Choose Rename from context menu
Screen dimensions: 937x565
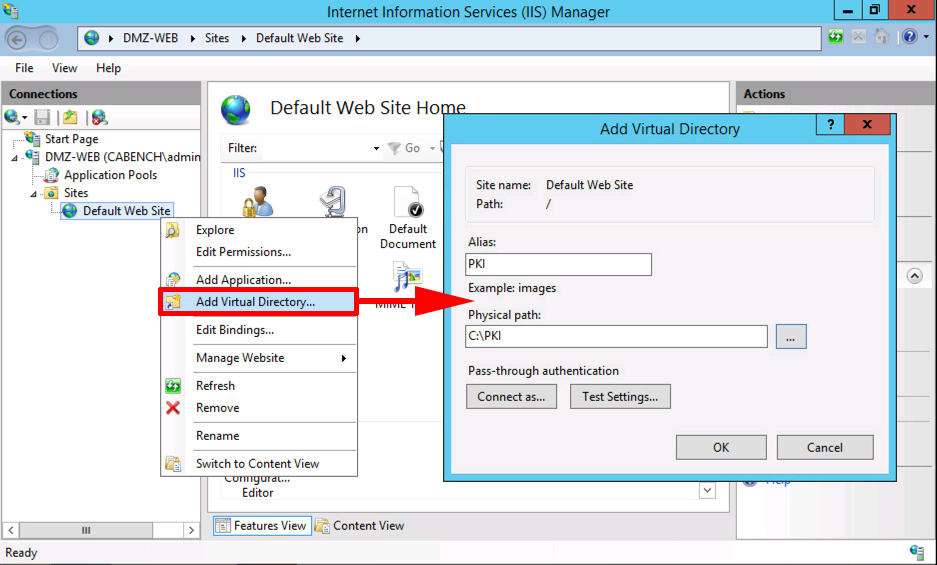click(259, 436)
